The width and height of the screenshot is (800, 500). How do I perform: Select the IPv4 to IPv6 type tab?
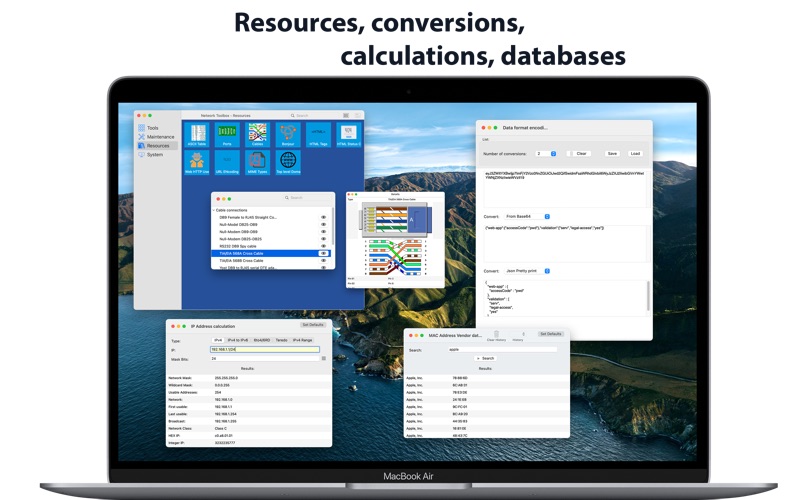(238, 340)
